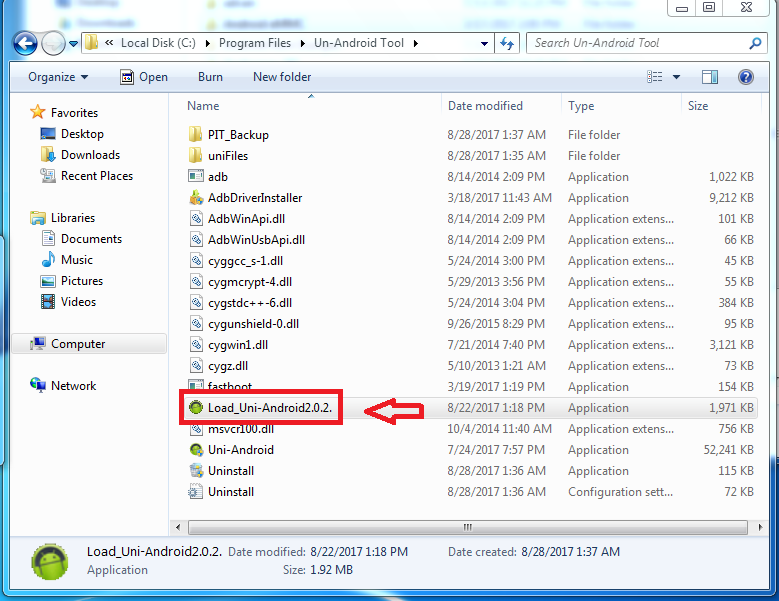Toggle the preview pane icon
The image size is (779, 601).
click(x=709, y=76)
